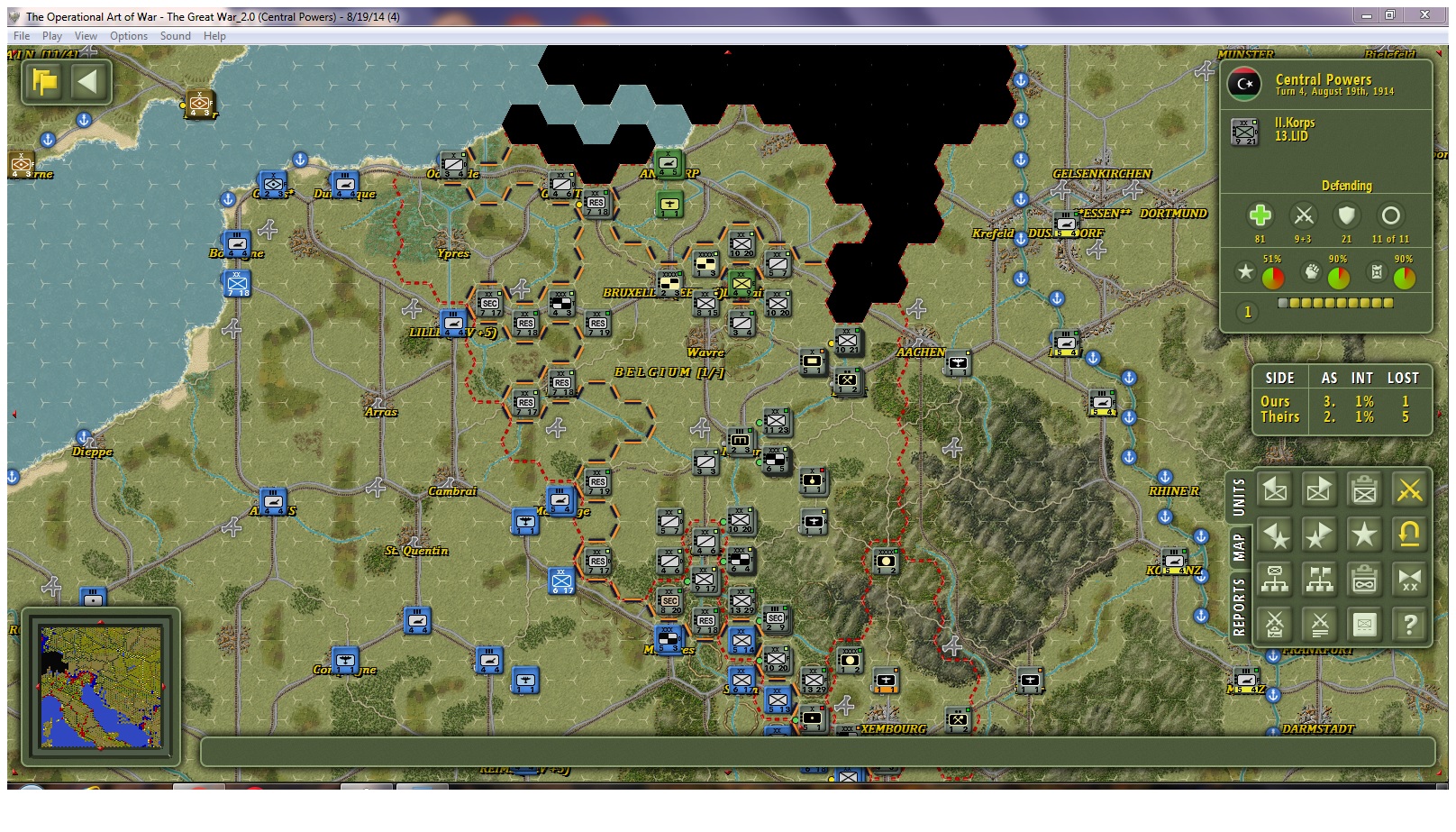This screenshot has height=832, width=1456.
Task: Open the Sound menu
Action: pos(176,36)
